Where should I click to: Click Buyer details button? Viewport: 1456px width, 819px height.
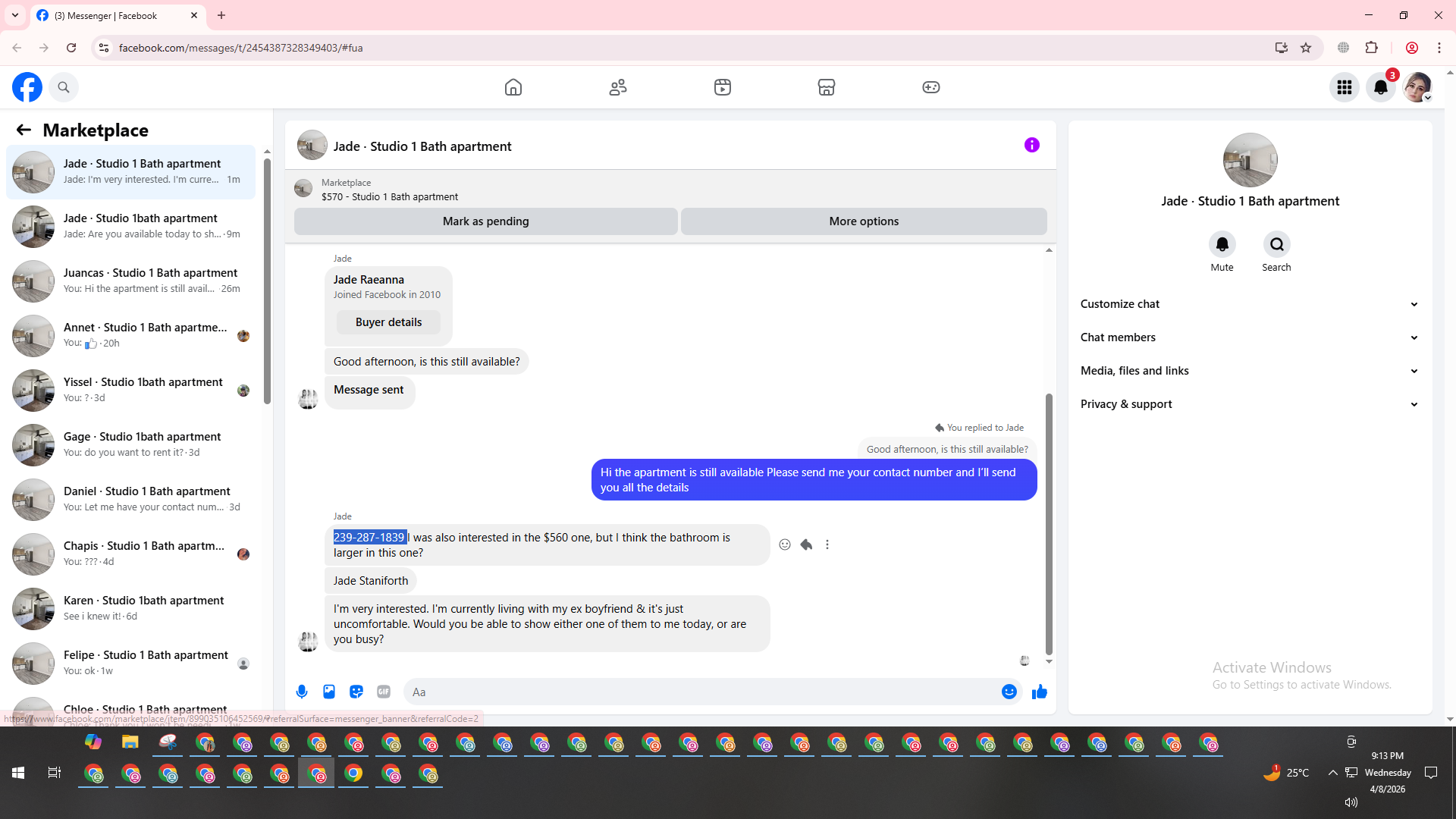pyautogui.click(x=388, y=322)
